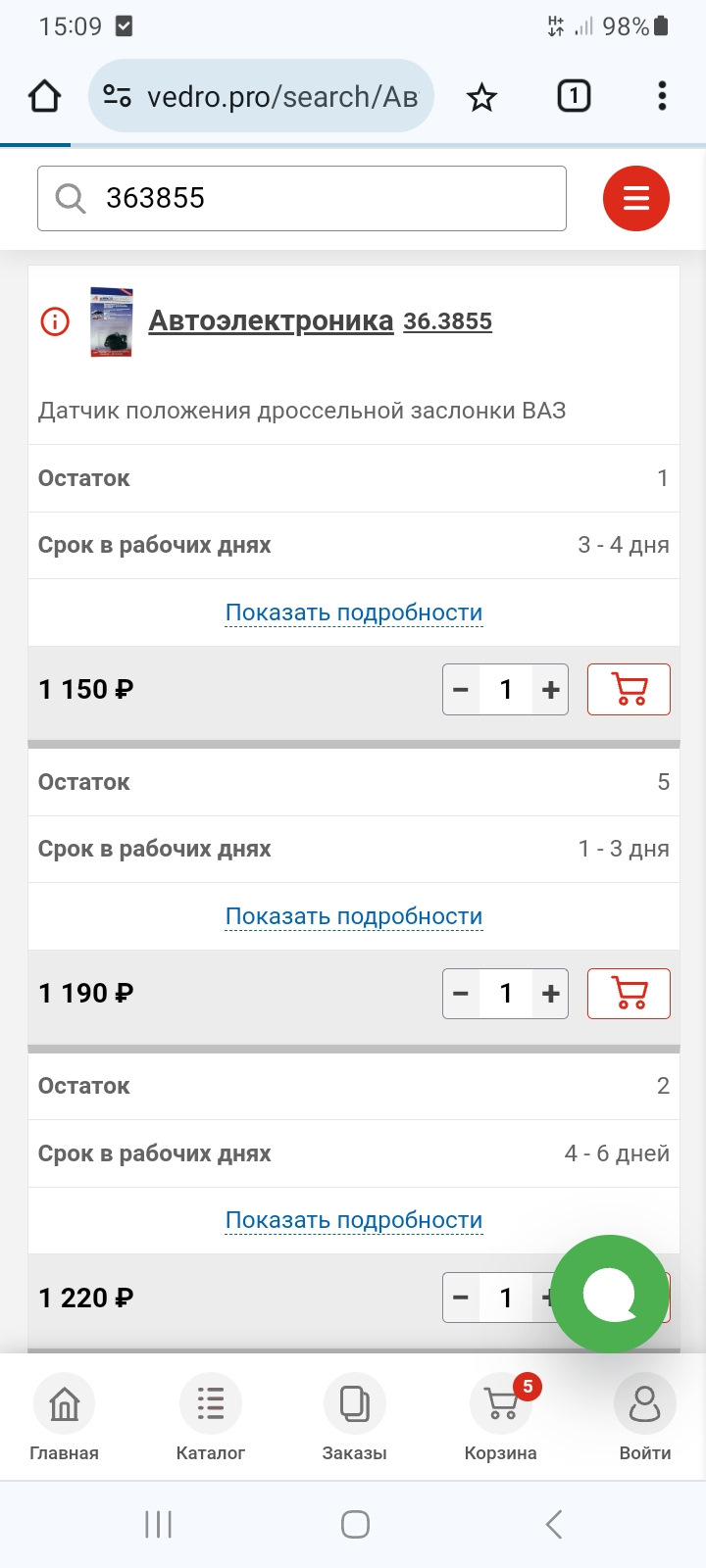Decrease quantity for the 1 220 ₽ offer
706x1568 pixels.
point(461,1298)
